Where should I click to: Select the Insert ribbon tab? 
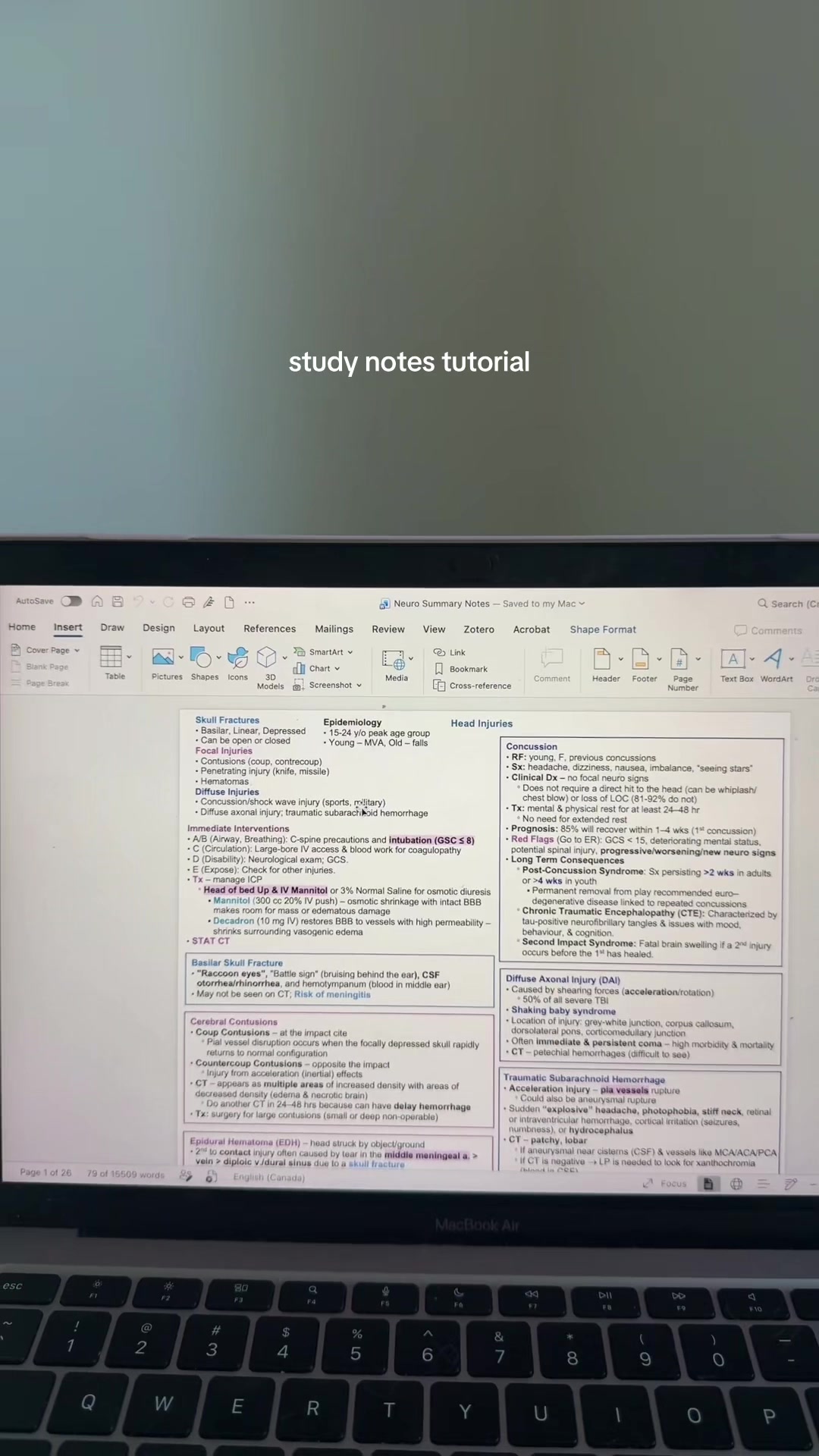click(67, 627)
